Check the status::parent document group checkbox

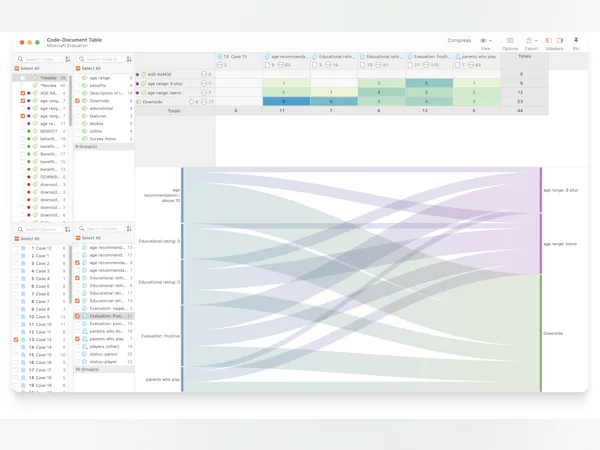(77, 354)
